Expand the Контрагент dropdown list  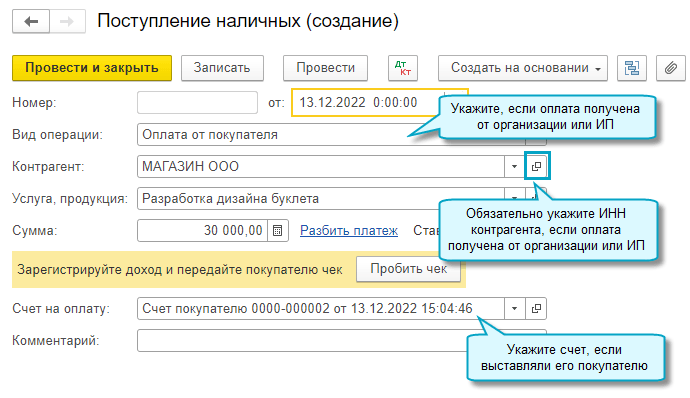click(x=514, y=166)
